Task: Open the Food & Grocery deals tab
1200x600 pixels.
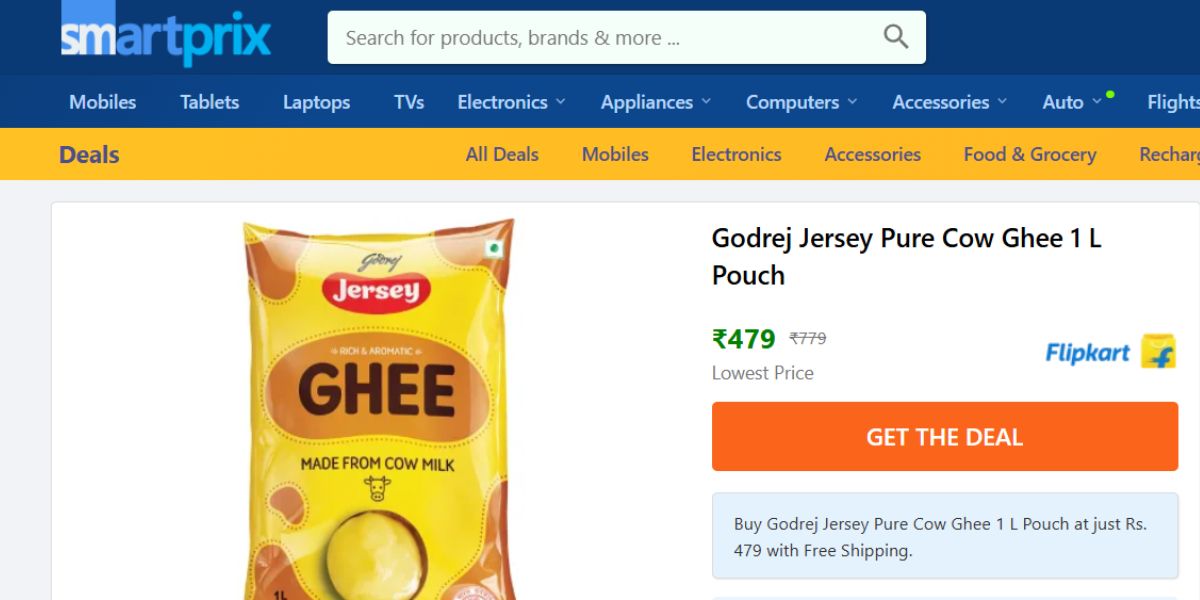Action: click(x=1030, y=154)
